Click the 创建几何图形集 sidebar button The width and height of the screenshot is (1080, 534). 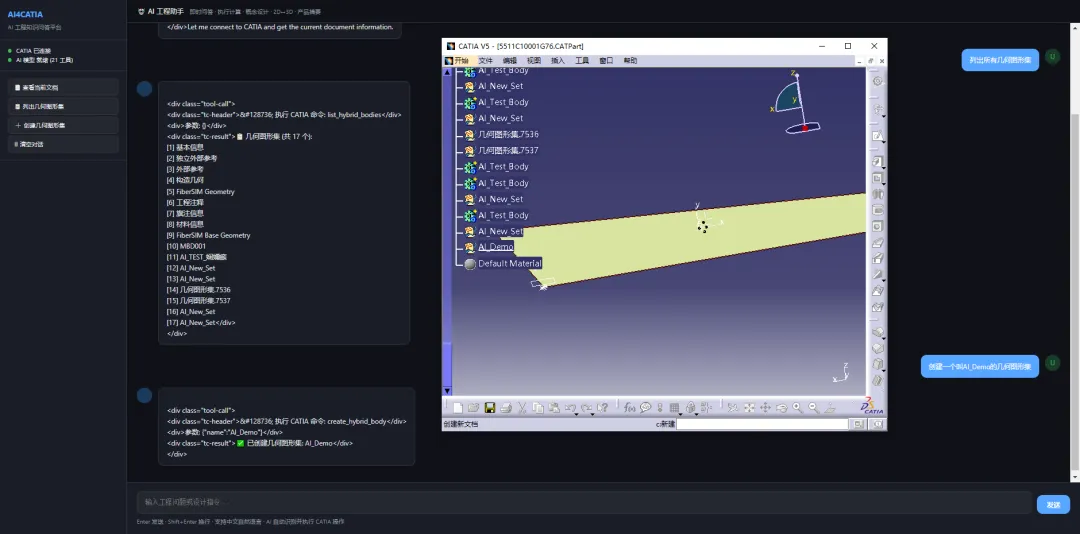point(63,125)
